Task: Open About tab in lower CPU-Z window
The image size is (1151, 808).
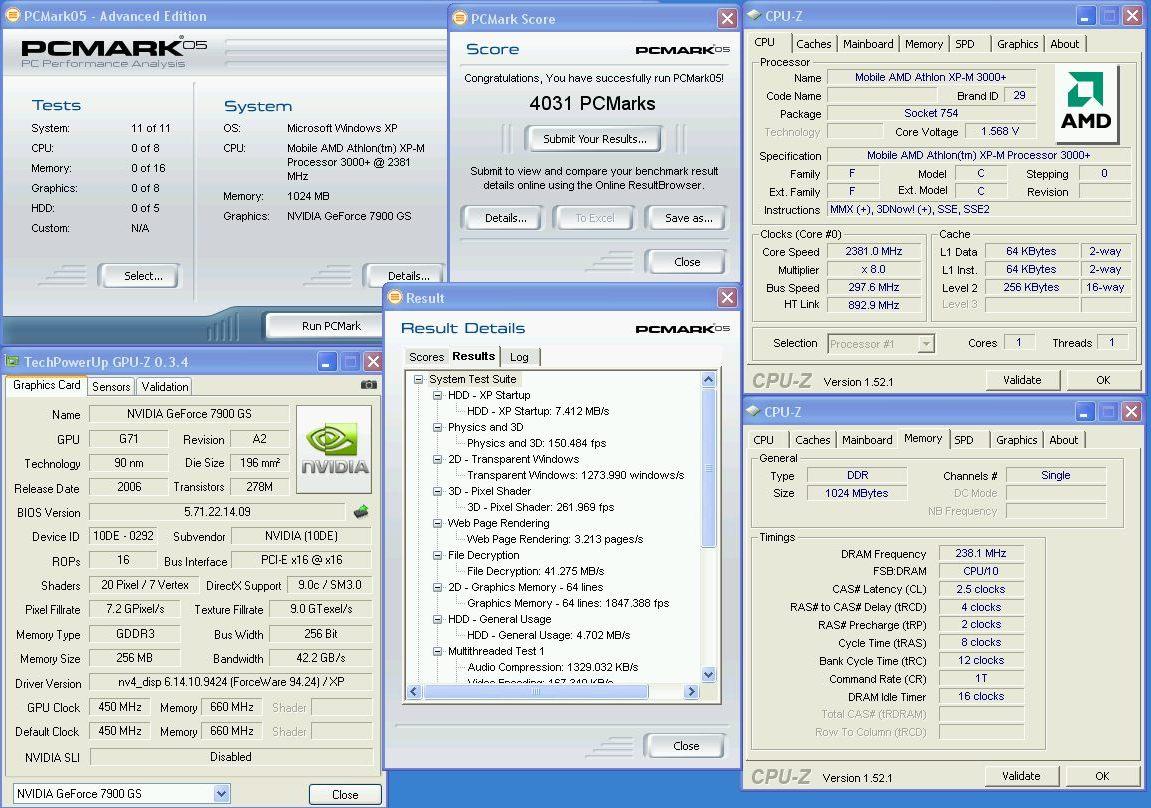Action: [x=1064, y=440]
